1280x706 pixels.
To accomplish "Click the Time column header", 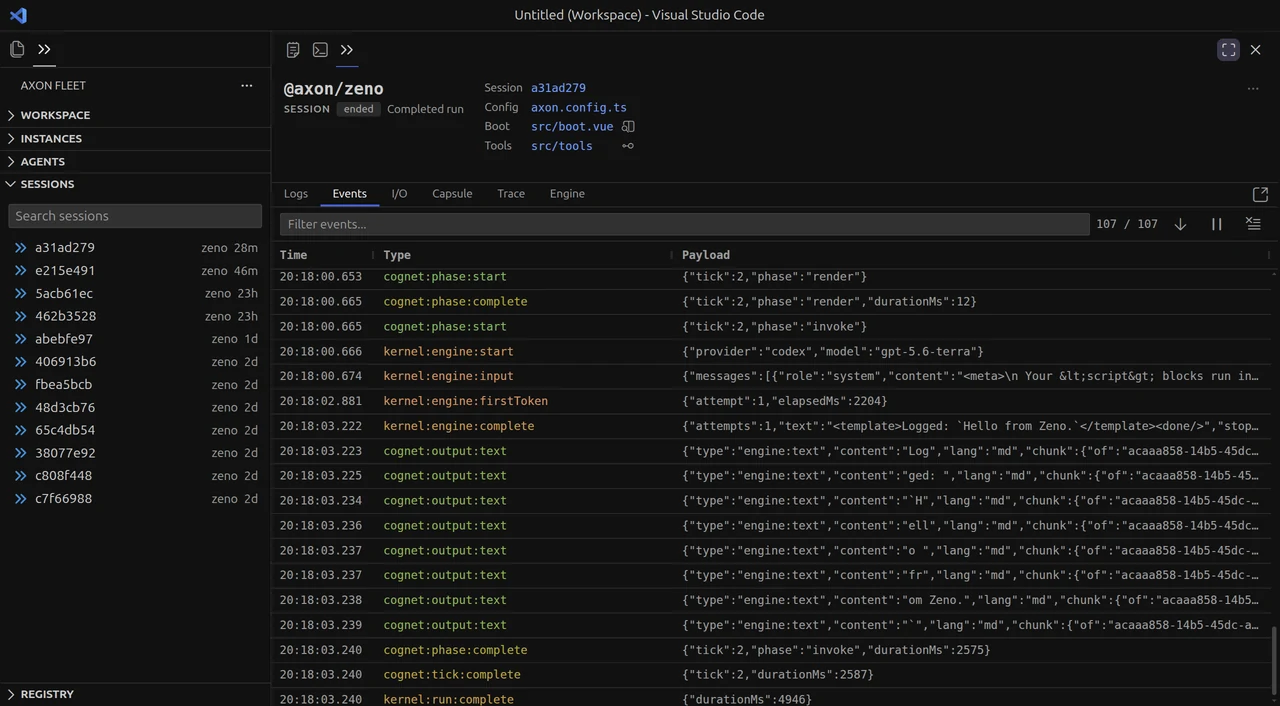I will [x=293, y=255].
